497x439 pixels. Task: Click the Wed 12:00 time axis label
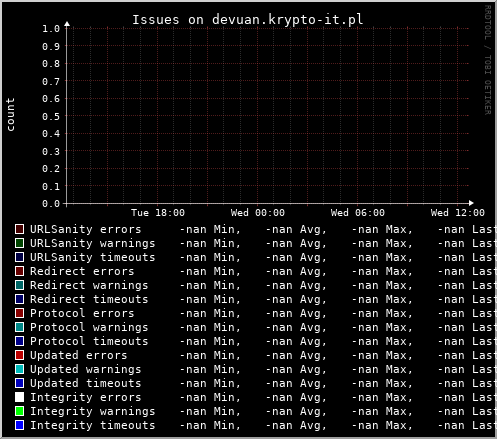[458, 213]
